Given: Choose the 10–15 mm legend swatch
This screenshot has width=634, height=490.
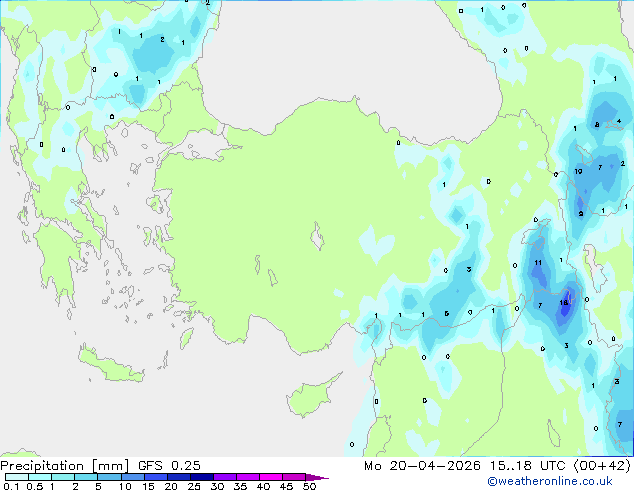Looking at the screenshot, I should (132, 477).
